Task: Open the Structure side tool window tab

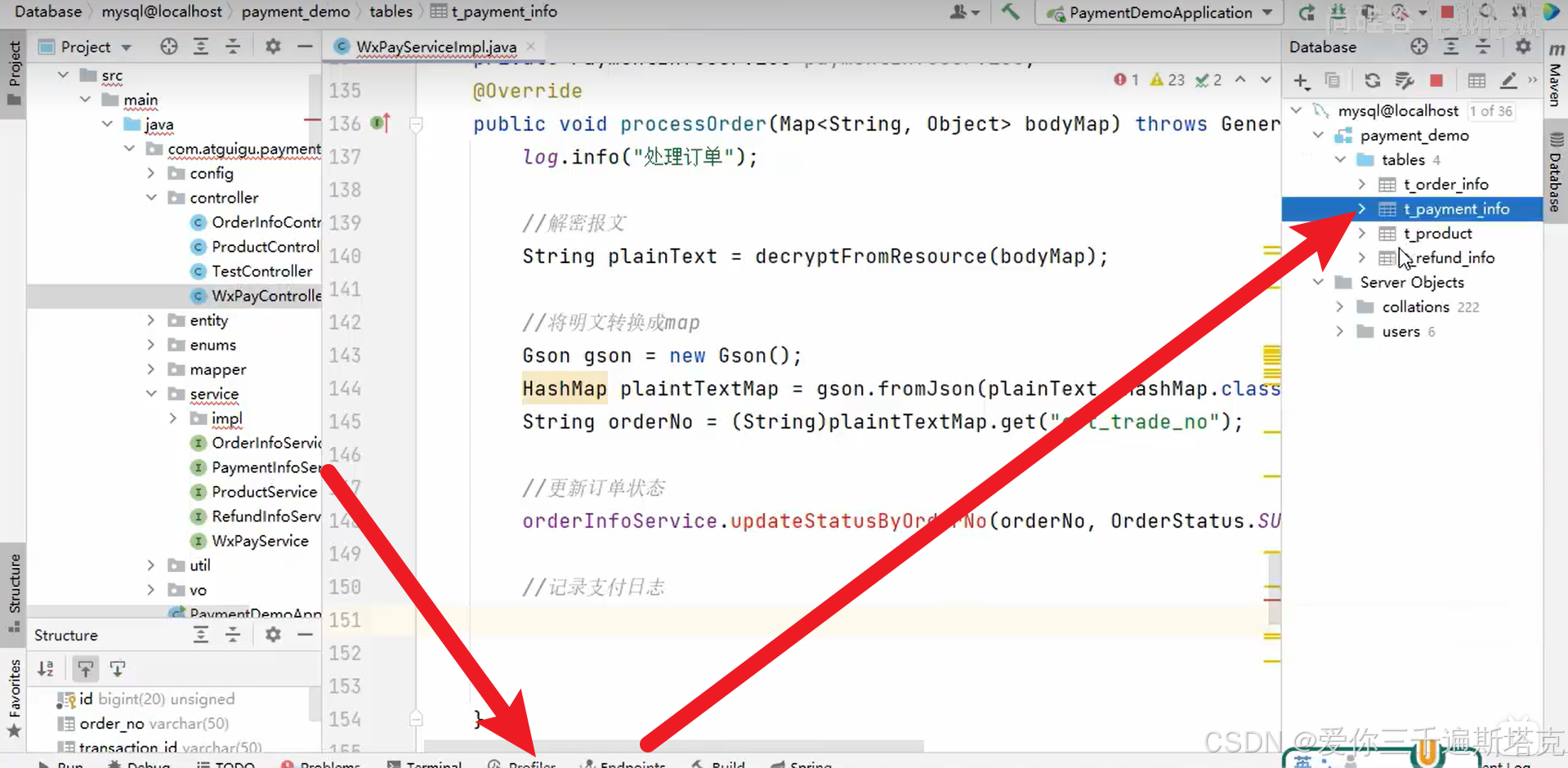Action: [13, 593]
